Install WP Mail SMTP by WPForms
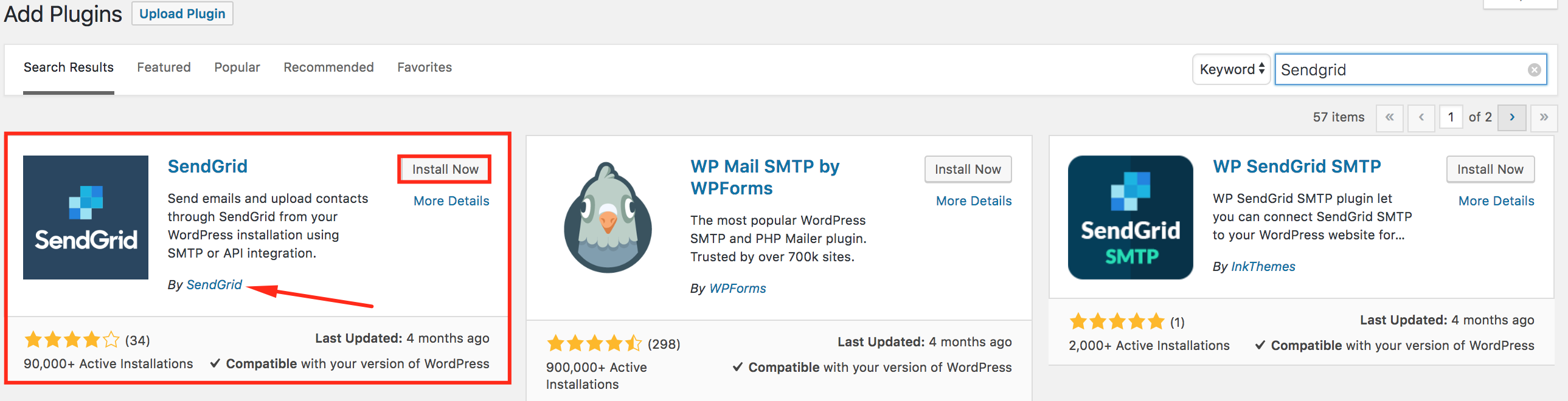Viewport: 1568px width, 401px height. pyautogui.click(x=968, y=169)
